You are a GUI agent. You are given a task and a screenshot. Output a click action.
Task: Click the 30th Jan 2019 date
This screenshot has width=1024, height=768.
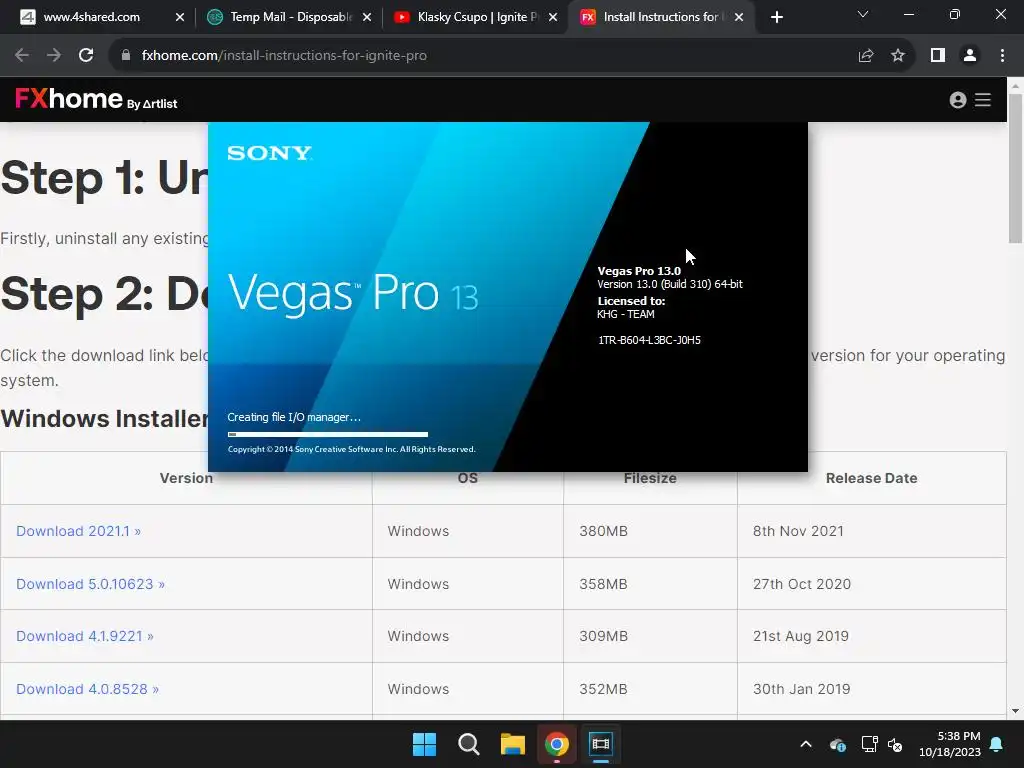(801, 689)
